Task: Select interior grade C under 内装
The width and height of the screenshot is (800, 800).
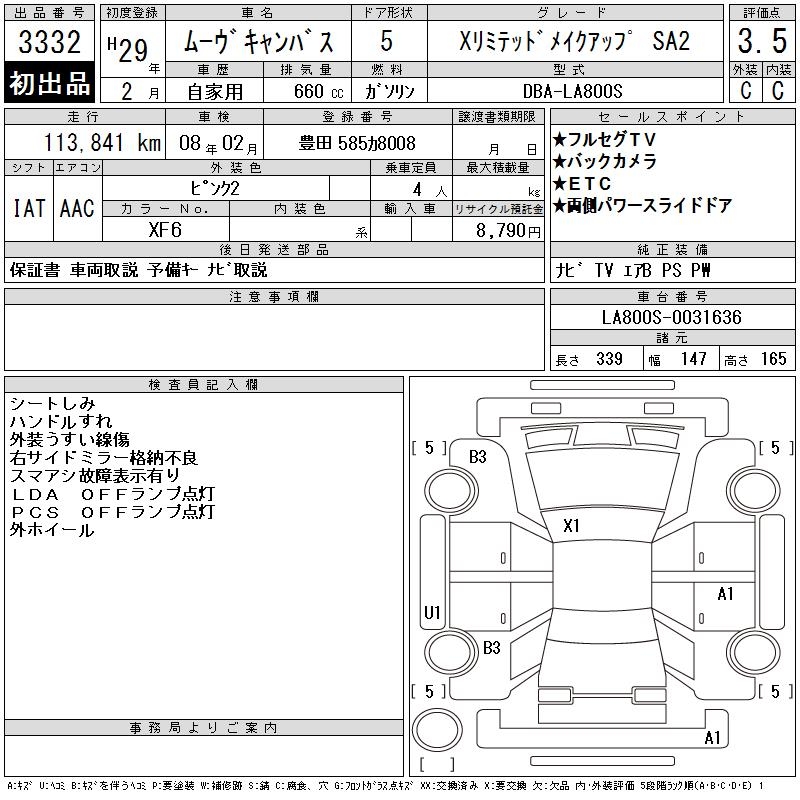Action: click(778, 90)
